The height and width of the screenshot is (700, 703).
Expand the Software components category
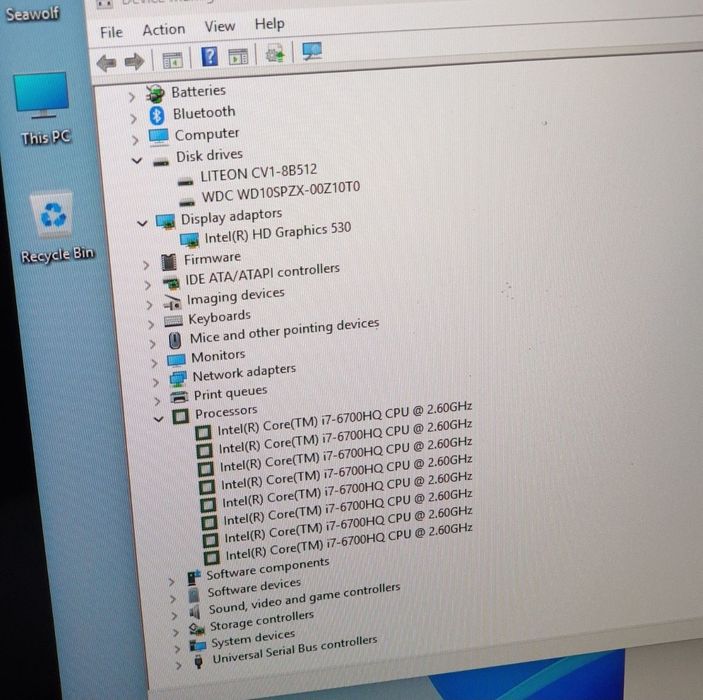(172, 582)
